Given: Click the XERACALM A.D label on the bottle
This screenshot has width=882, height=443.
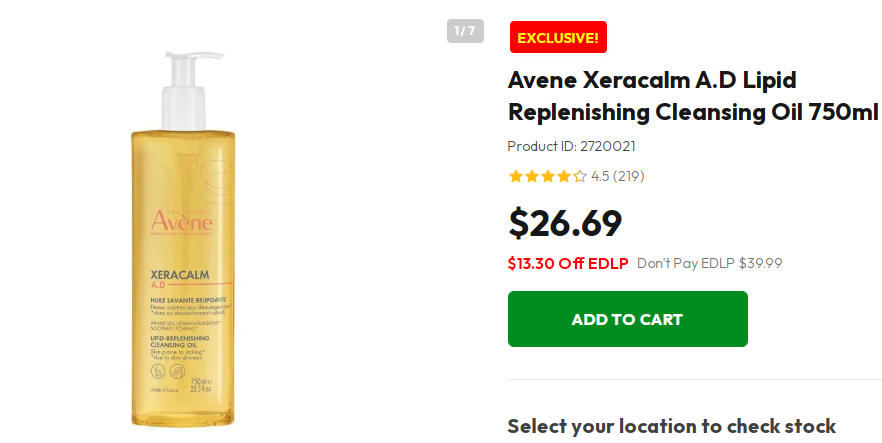Looking at the screenshot, I should tap(178, 277).
